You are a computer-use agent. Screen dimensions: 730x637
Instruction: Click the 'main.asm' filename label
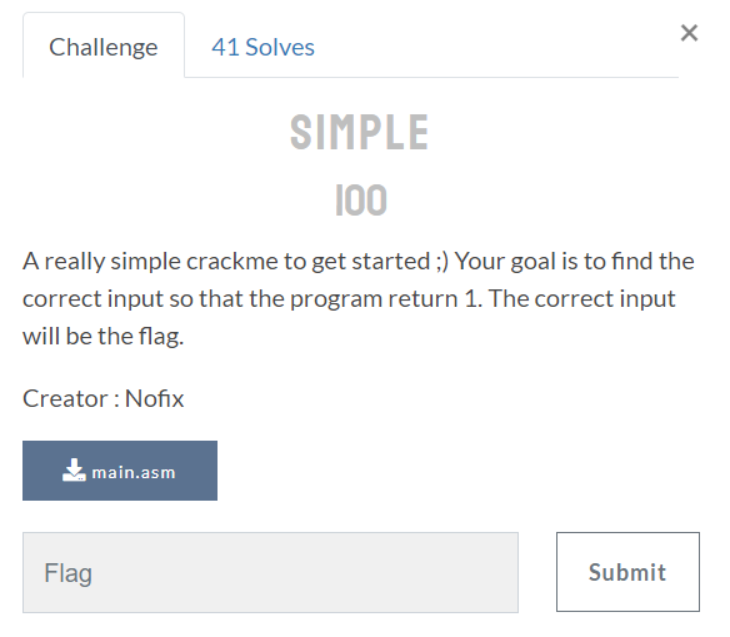pos(134,473)
